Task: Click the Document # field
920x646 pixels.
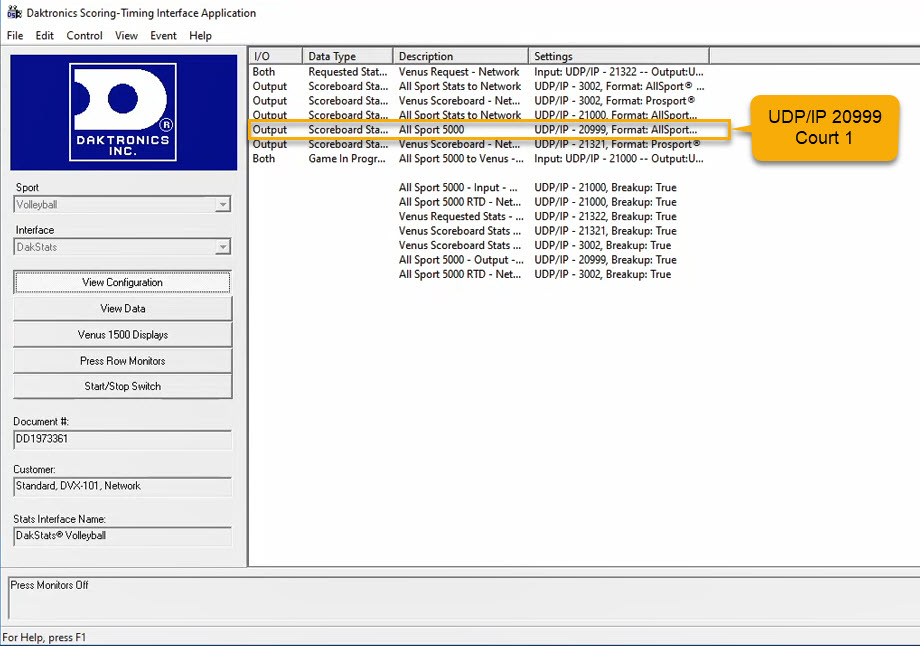Action: pos(123,439)
